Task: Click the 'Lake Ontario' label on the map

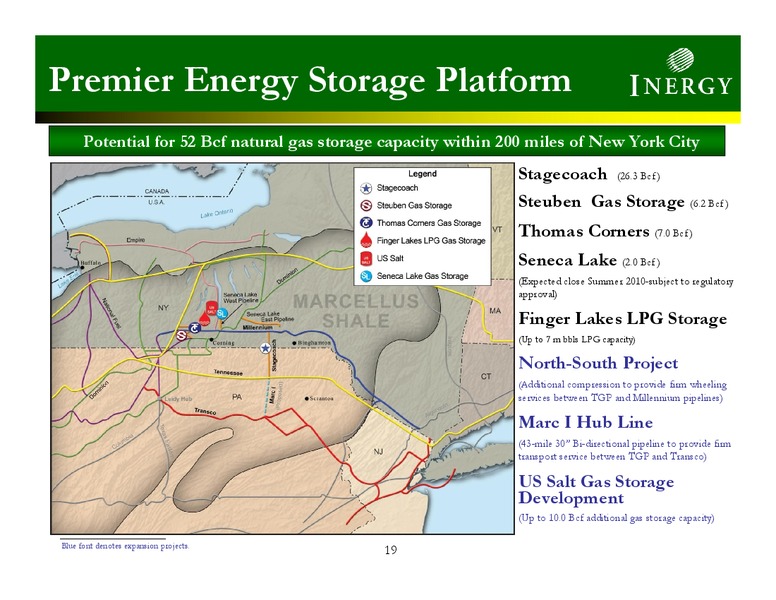Action: [x=216, y=213]
